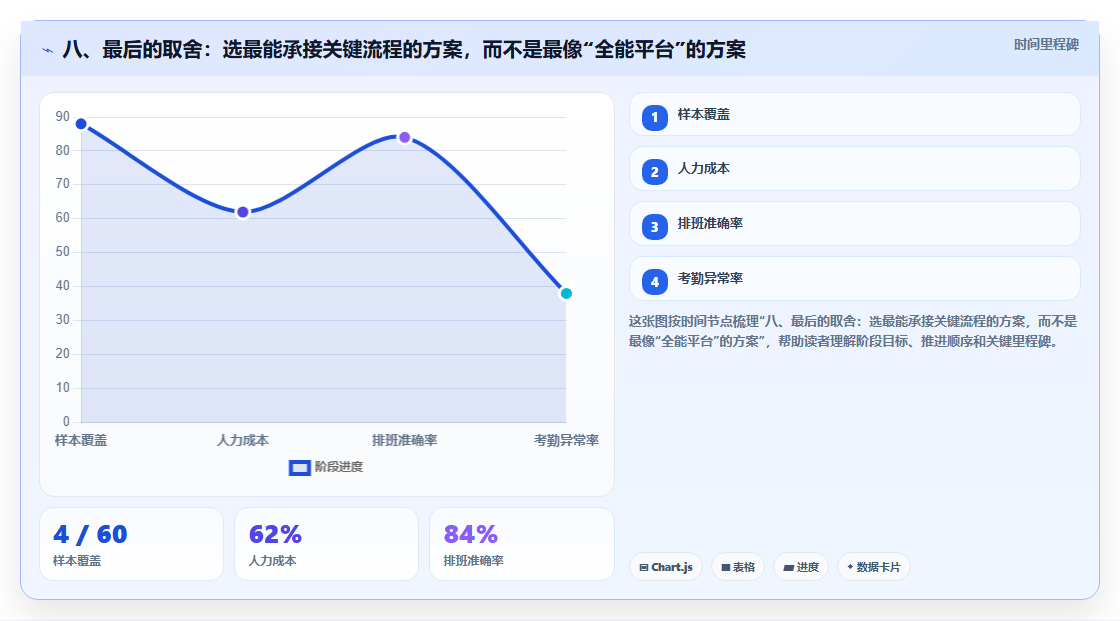Click the Chart.js tag

click(x=666, y=567)
